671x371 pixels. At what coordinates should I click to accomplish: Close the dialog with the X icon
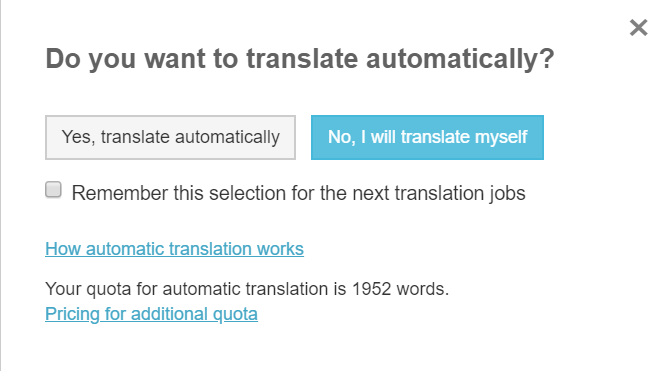coord(638,28)
